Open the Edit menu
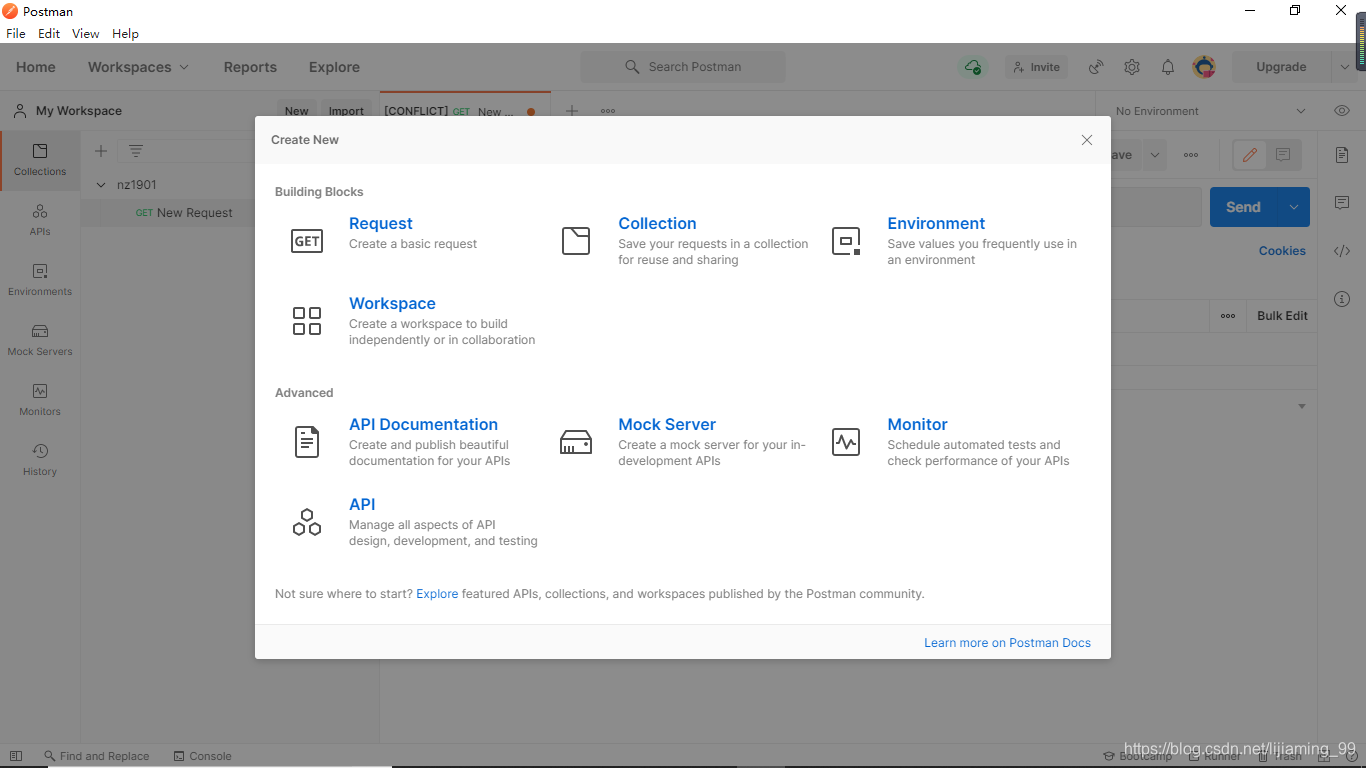 point(49,33)
